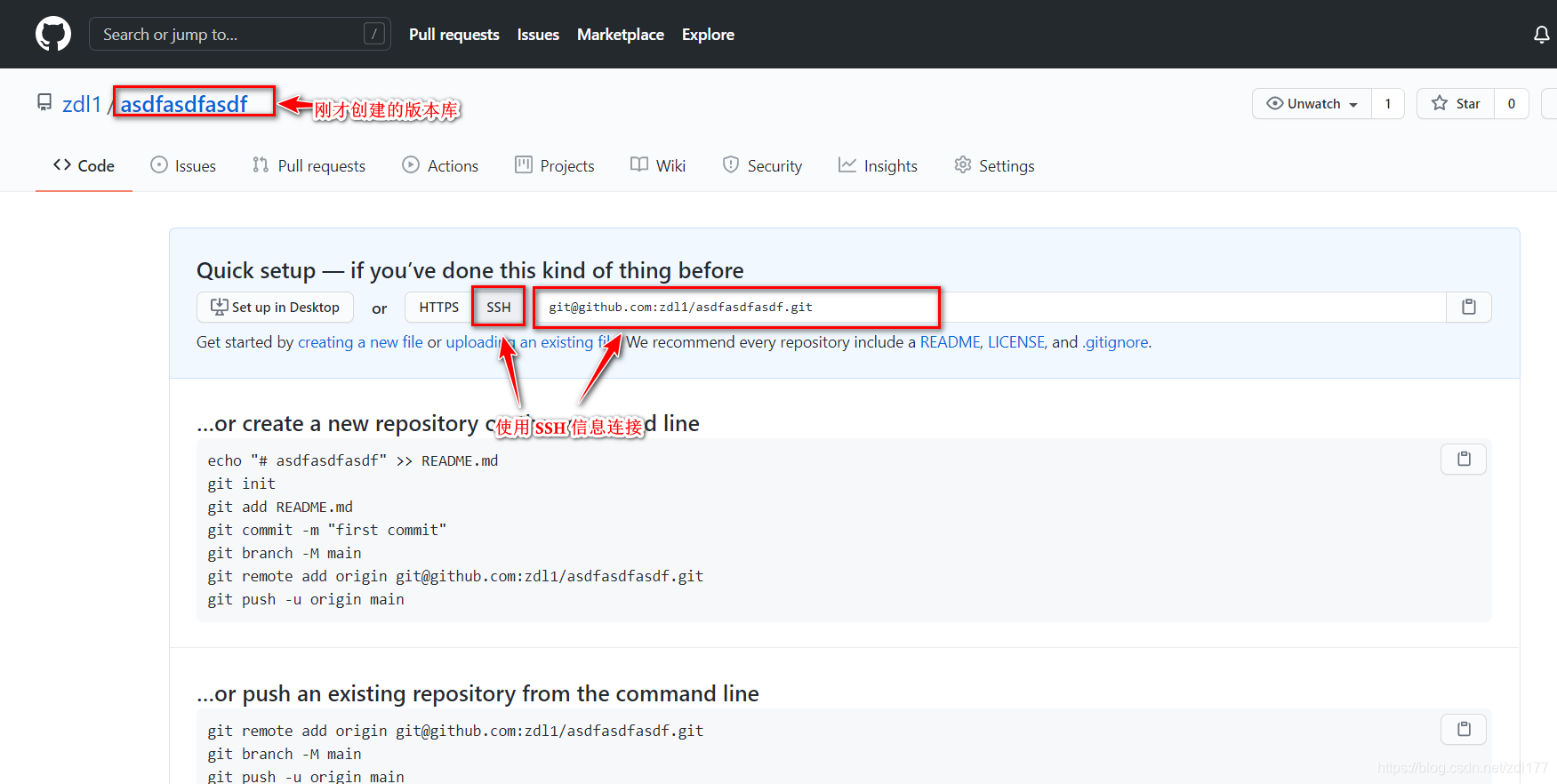Open the notifications bell
This screenshot has width=1557, height=784.
(1541, 35)
